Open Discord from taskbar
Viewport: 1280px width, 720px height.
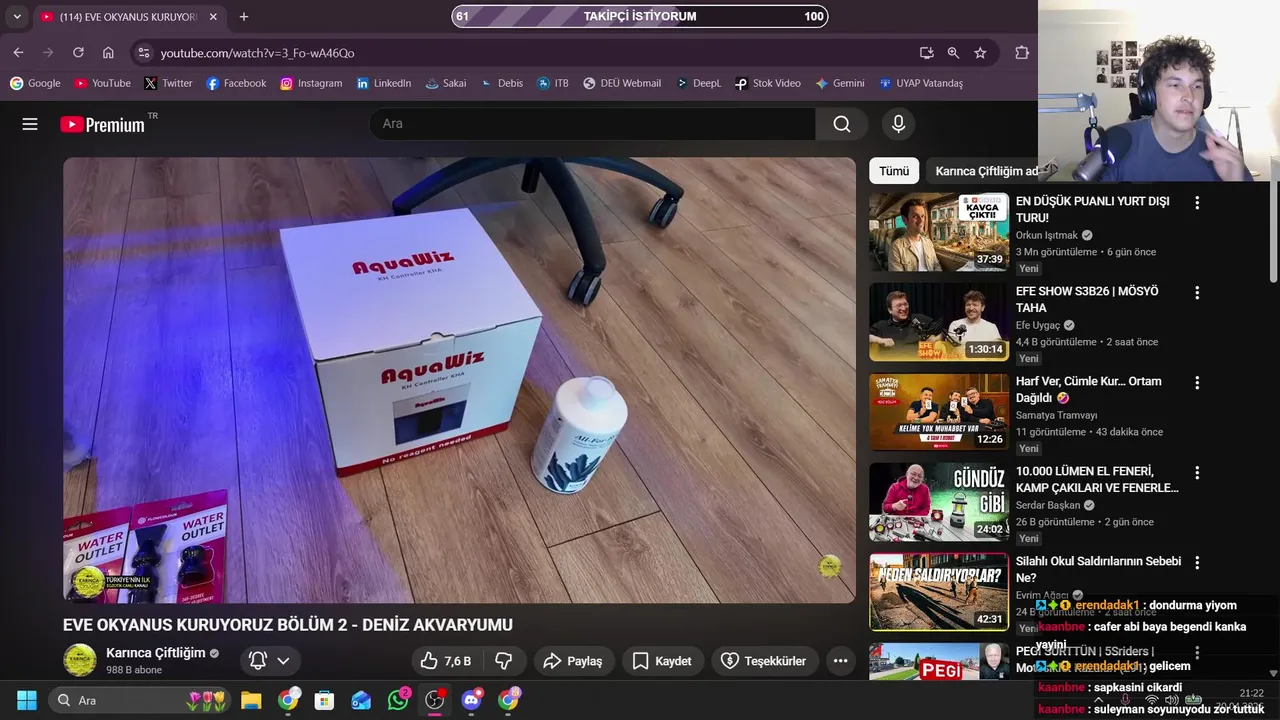pyautogui.click(x=472, y=700)
